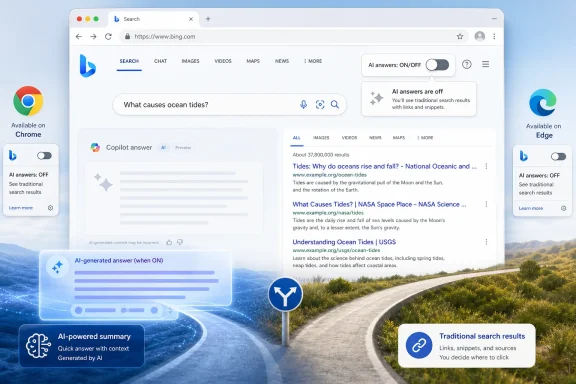This screenshot has height=384, width=576.
Task: Click the example.org/nasa/tides URL
Action: (x=328, y=213)
